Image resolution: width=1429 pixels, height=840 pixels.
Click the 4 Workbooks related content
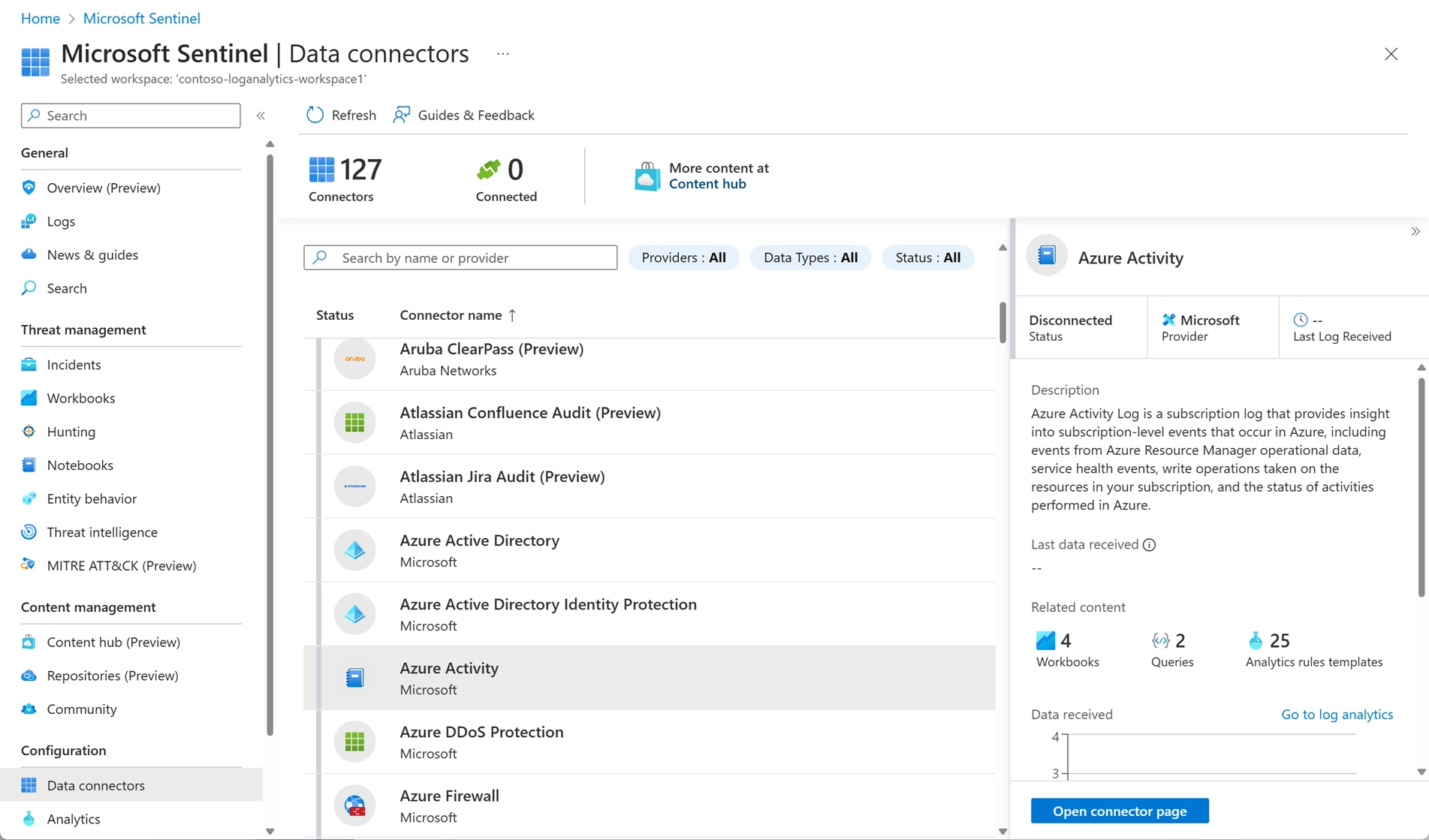[1067, 650]
